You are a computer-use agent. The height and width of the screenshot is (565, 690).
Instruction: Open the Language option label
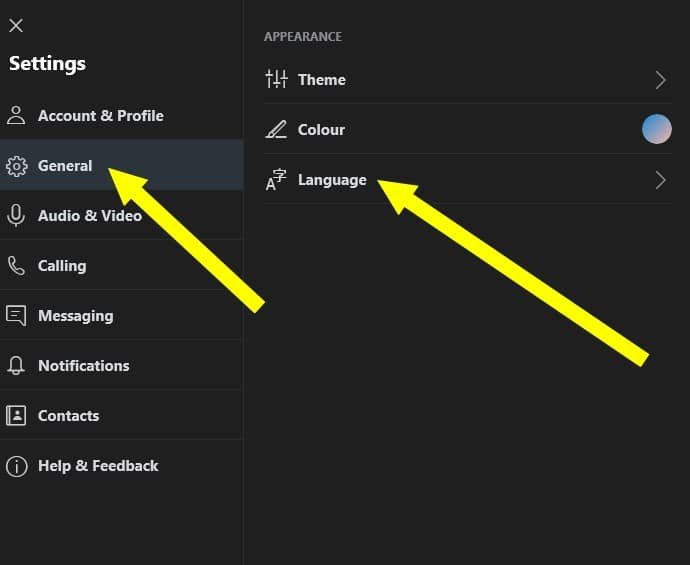click(x=332, y=180)
